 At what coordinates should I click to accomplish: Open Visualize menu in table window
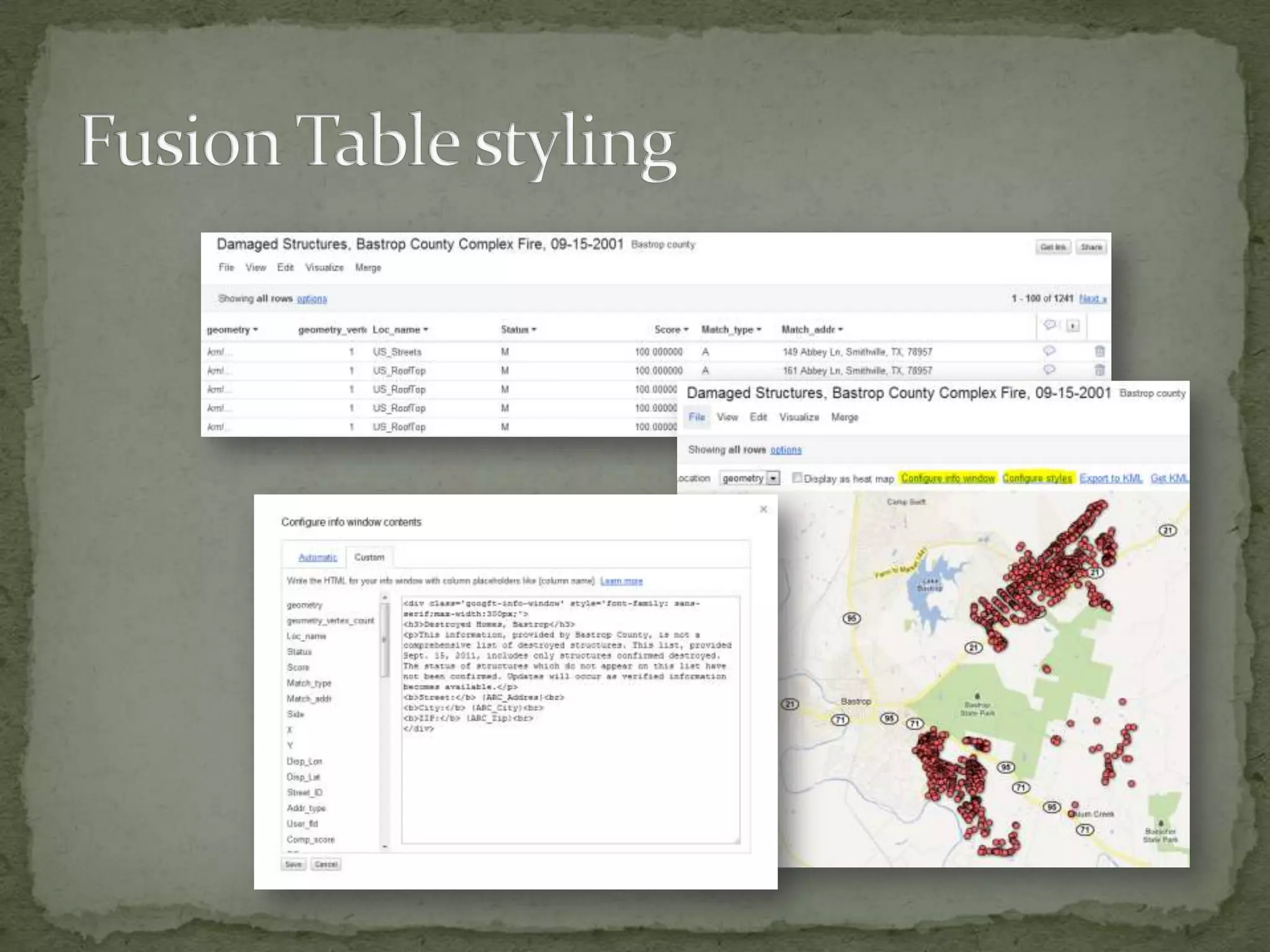coord(324,267)
